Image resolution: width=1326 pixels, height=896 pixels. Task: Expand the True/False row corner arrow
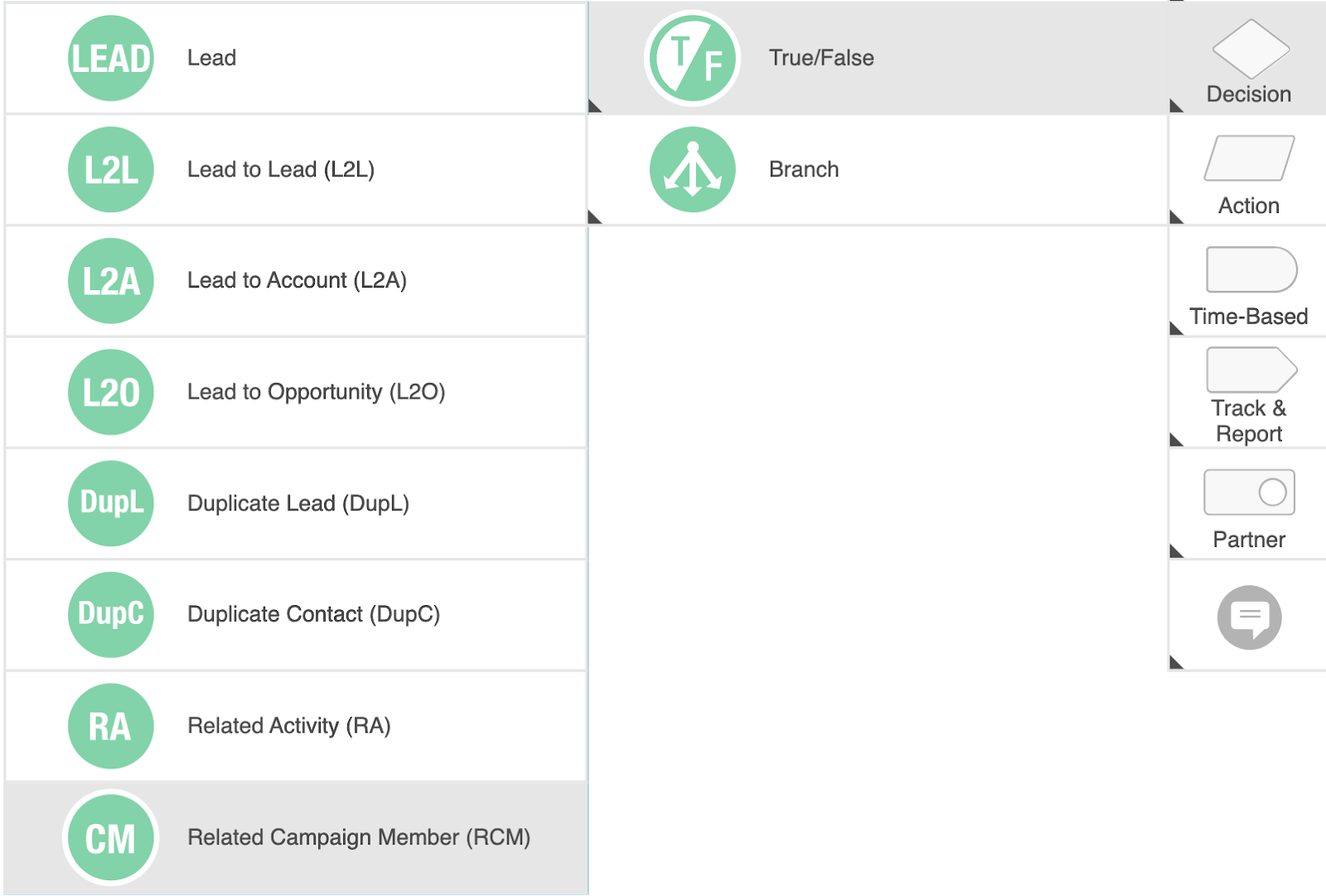594,105
